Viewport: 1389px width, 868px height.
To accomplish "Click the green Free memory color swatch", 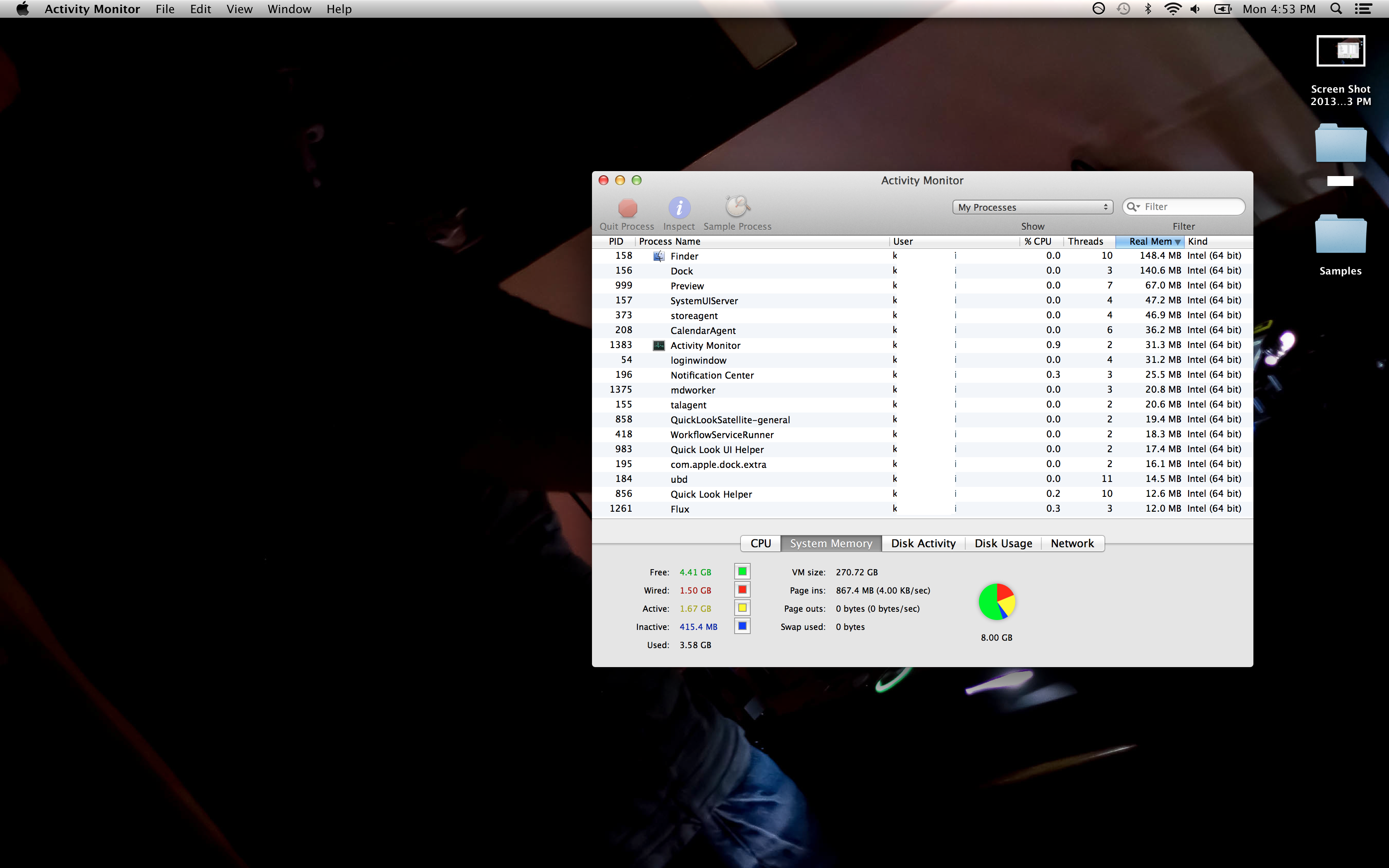I will pyautogui.click(x=742, y=571).
